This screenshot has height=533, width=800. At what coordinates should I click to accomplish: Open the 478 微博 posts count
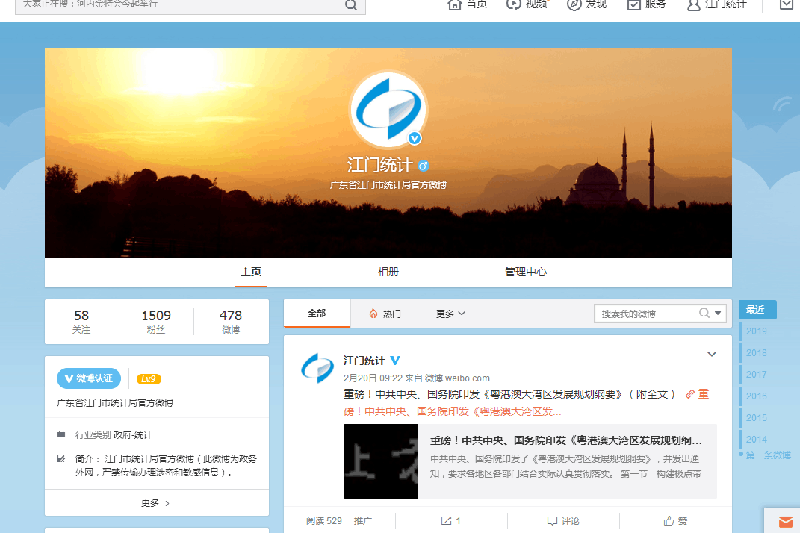pos(231,322)
